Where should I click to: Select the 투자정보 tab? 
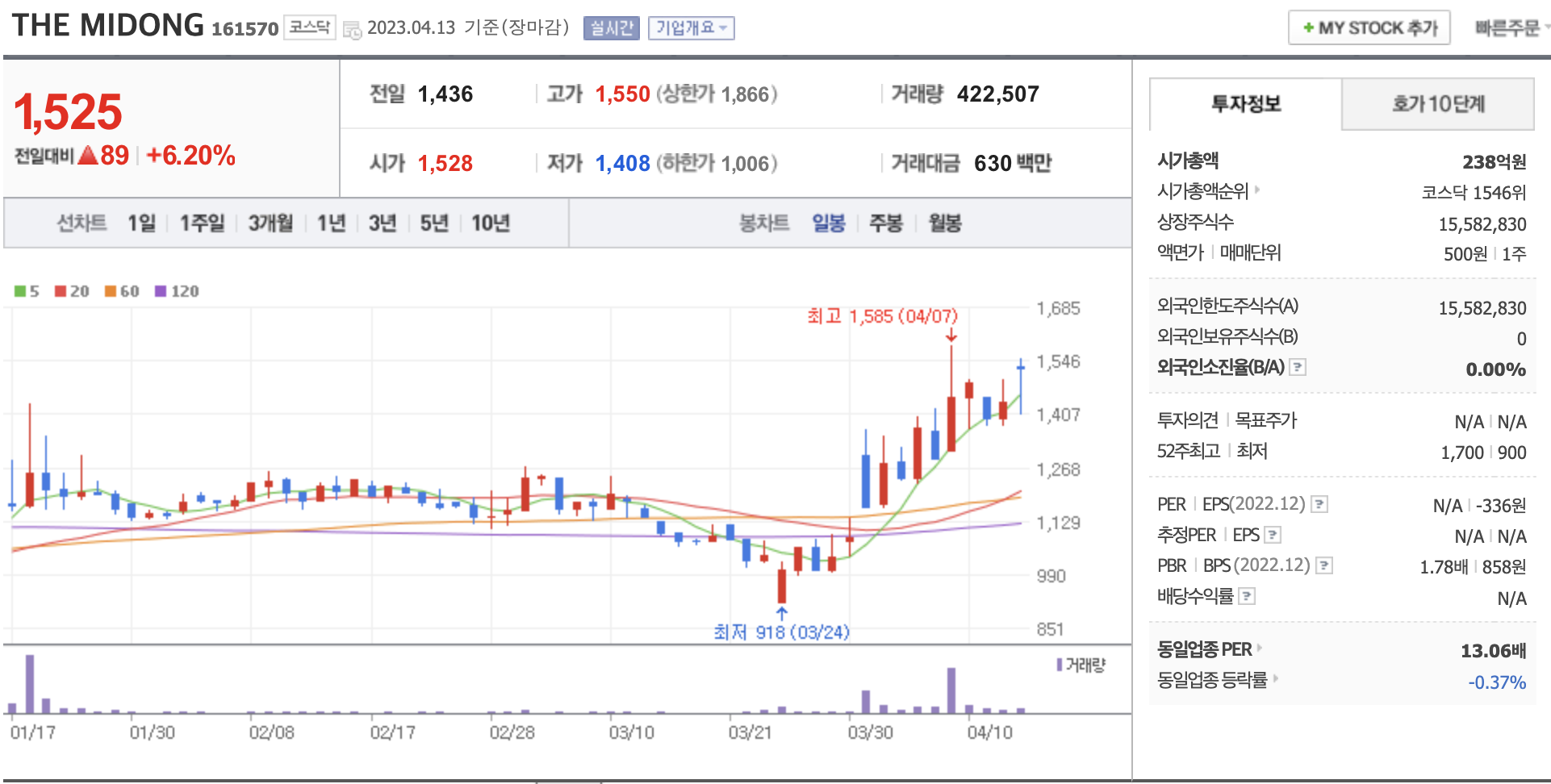click(1245, 104)
